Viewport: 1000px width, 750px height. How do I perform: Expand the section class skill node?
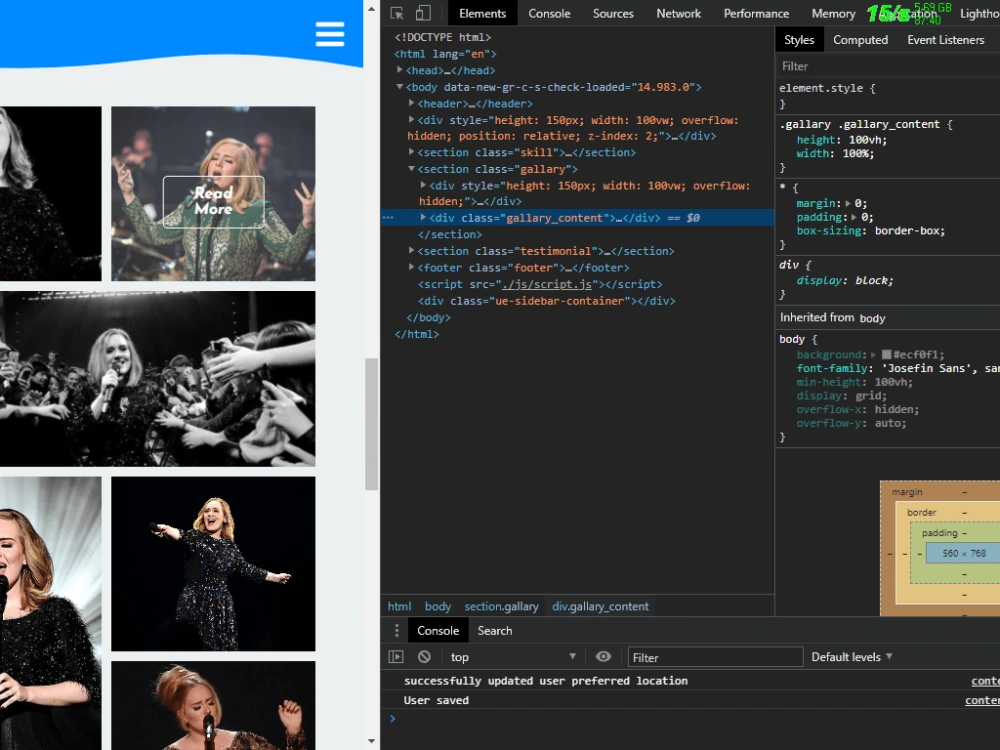coord(411,152)
